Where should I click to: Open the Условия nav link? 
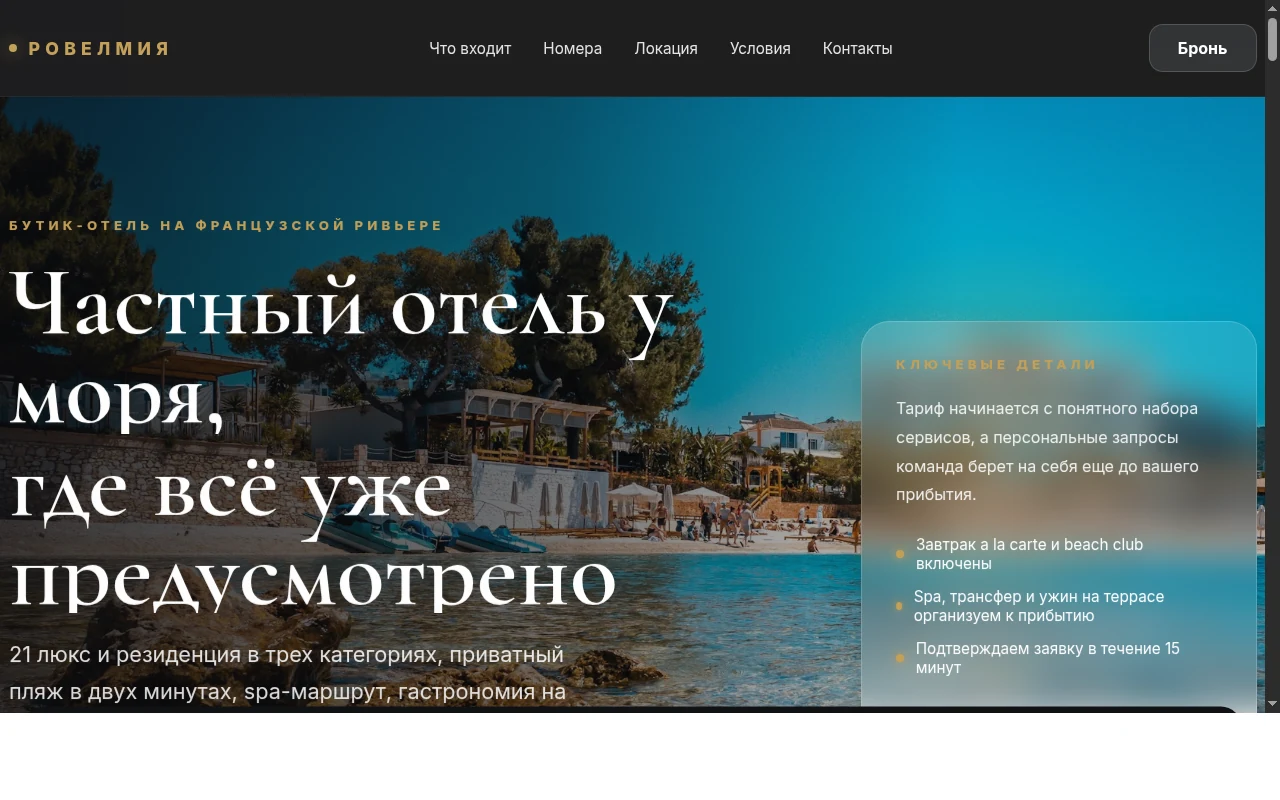click(x=760, y=48)
